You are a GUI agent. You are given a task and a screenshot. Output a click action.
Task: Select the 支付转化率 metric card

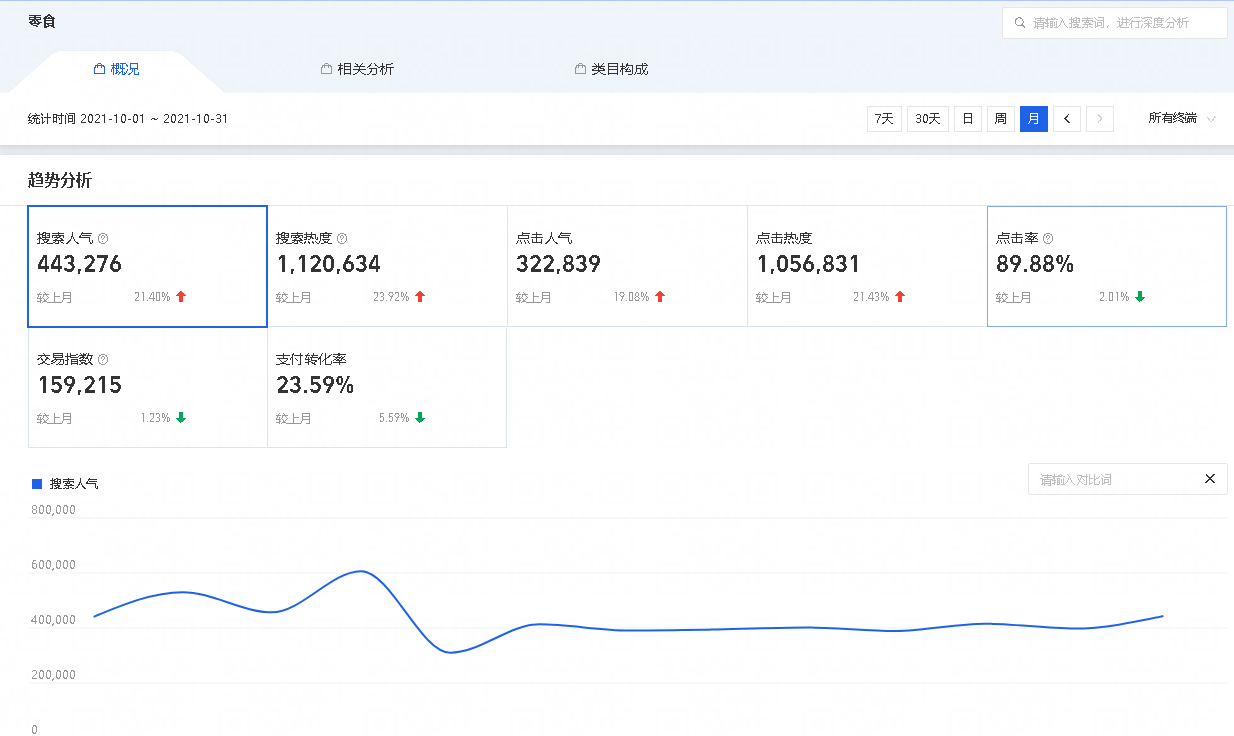tap(387, 387)
